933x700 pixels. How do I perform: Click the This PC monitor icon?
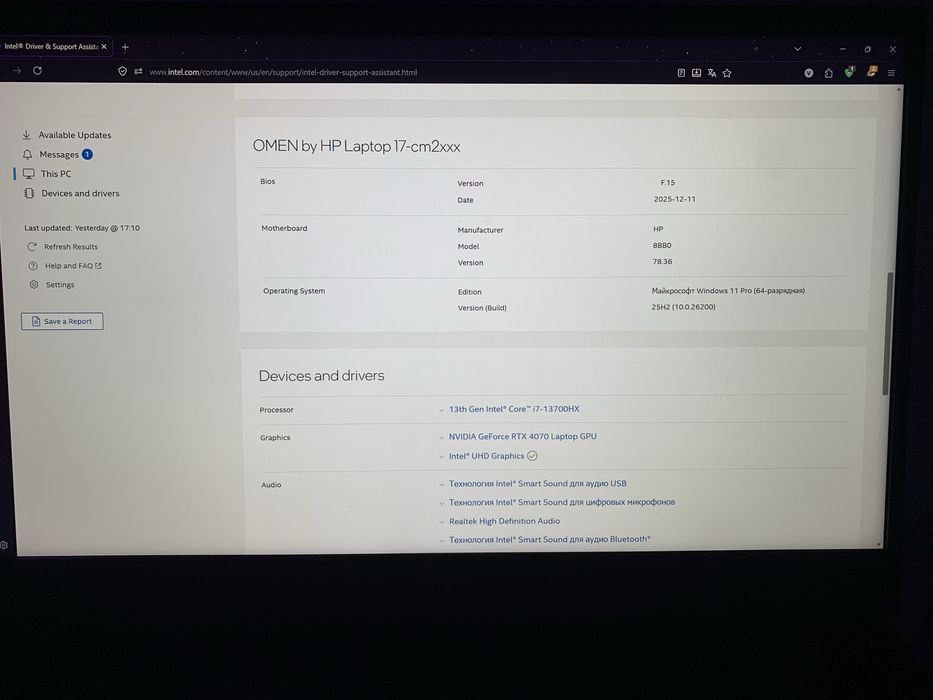(x=29, y=174)
